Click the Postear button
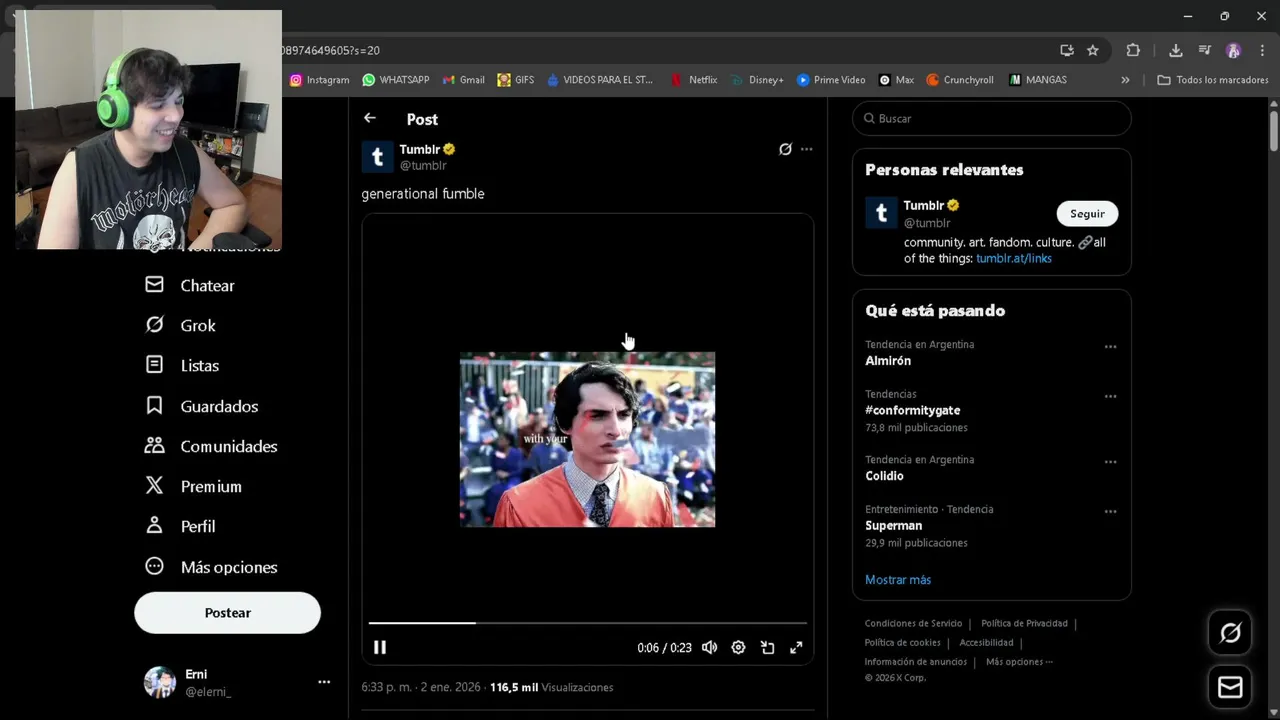Viewport: 1280px width, 720px height. point(227,613)
